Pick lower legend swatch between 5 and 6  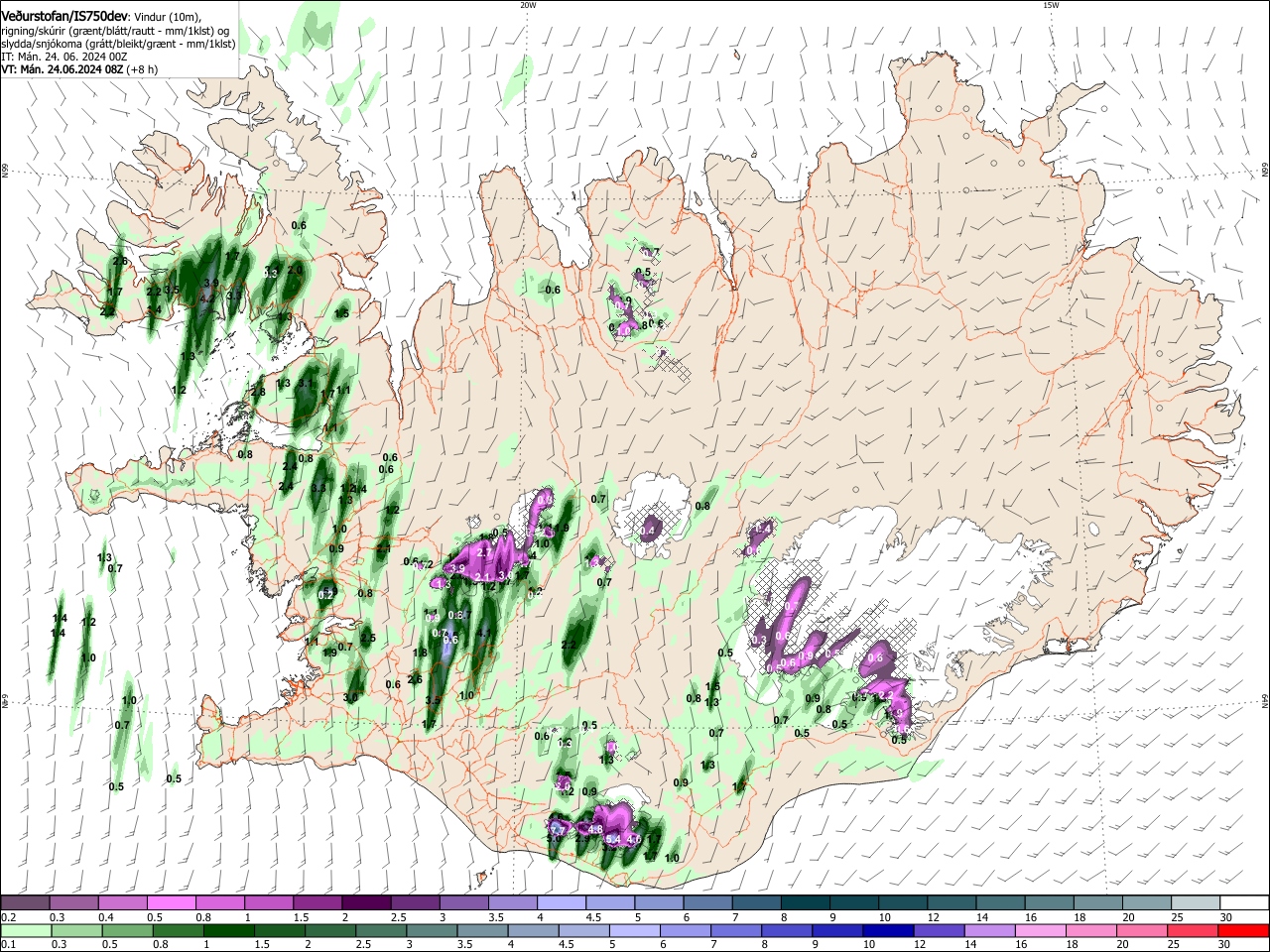pos(635,930)
